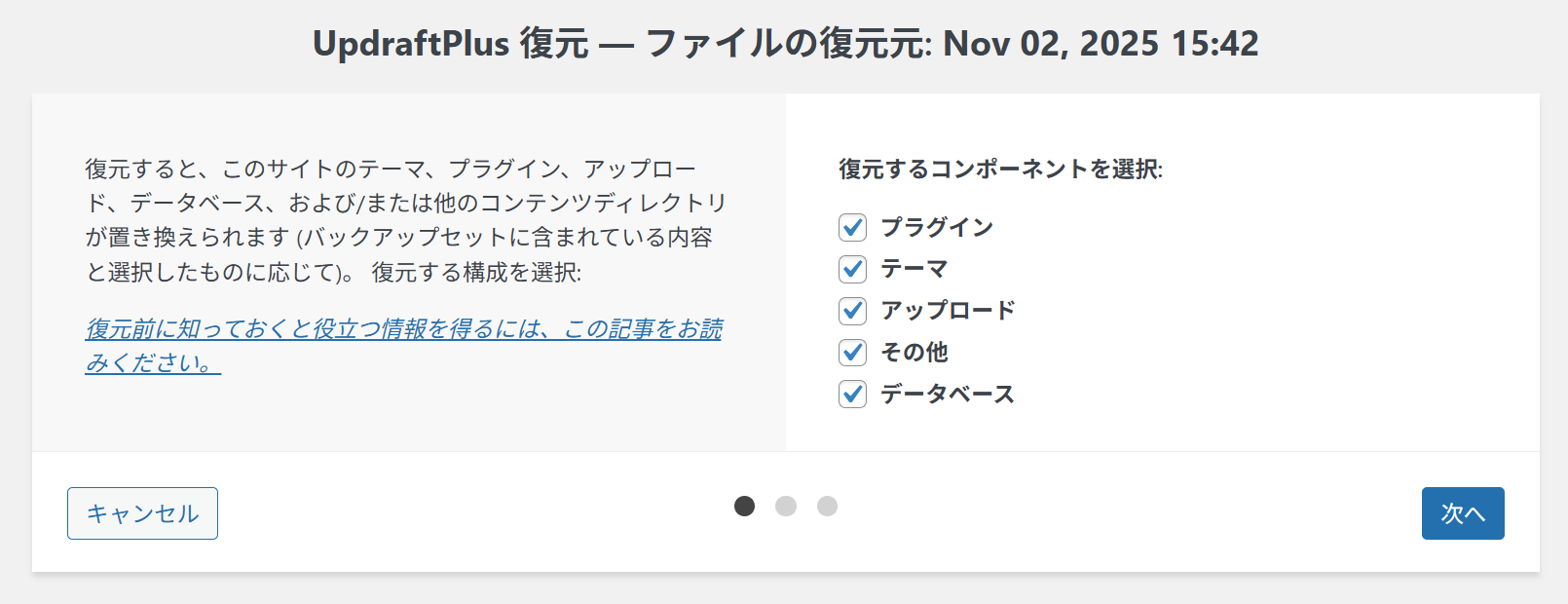Image resolution: width=1568 pixels, height=604 pixels.
Task: Proceed with the 次へ button
Action: pyautogui.click(x=1462, y=513)
